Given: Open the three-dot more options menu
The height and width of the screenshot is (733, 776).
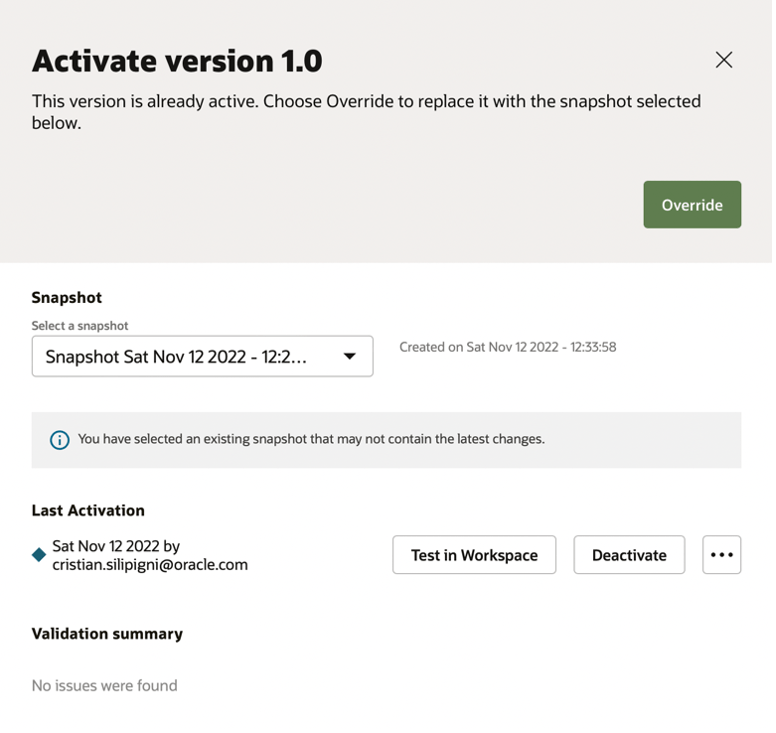Looking at the screenshot, I should [x=721, y=555].
